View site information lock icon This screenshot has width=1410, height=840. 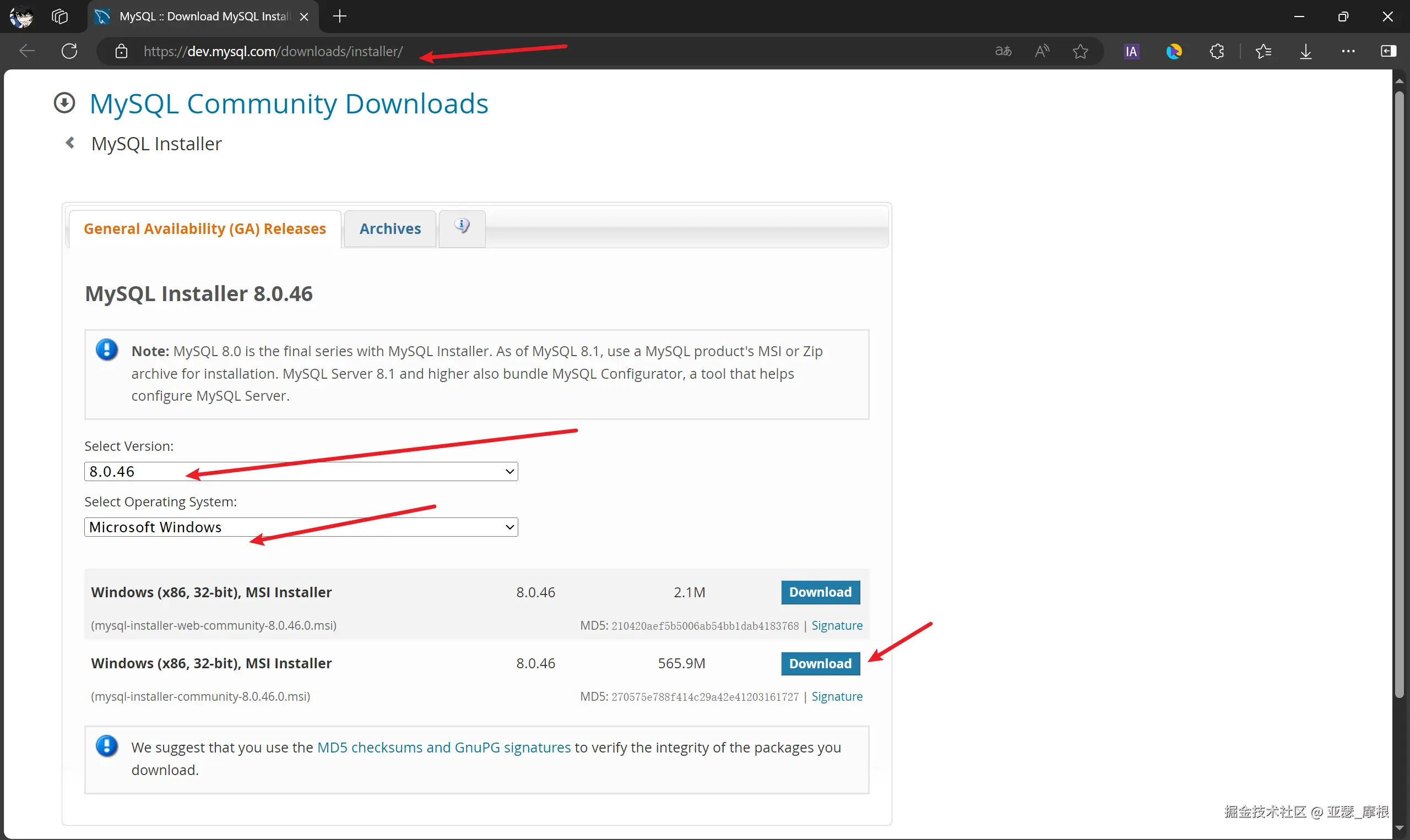(x=121, y=52)
